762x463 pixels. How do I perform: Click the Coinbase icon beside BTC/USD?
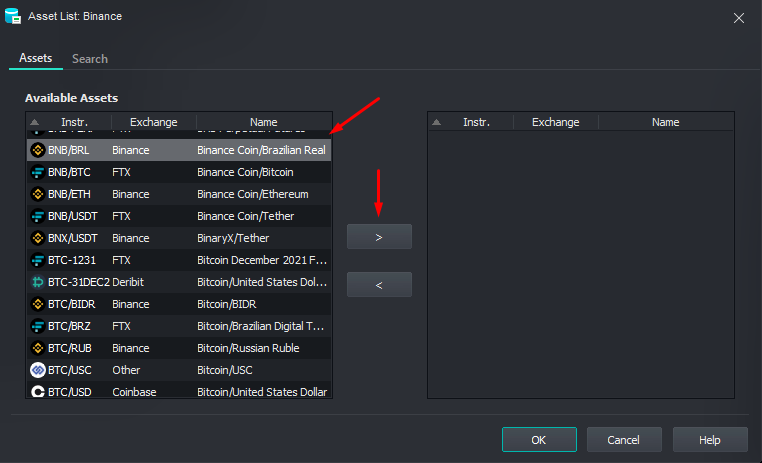click(x=37, y=392)
